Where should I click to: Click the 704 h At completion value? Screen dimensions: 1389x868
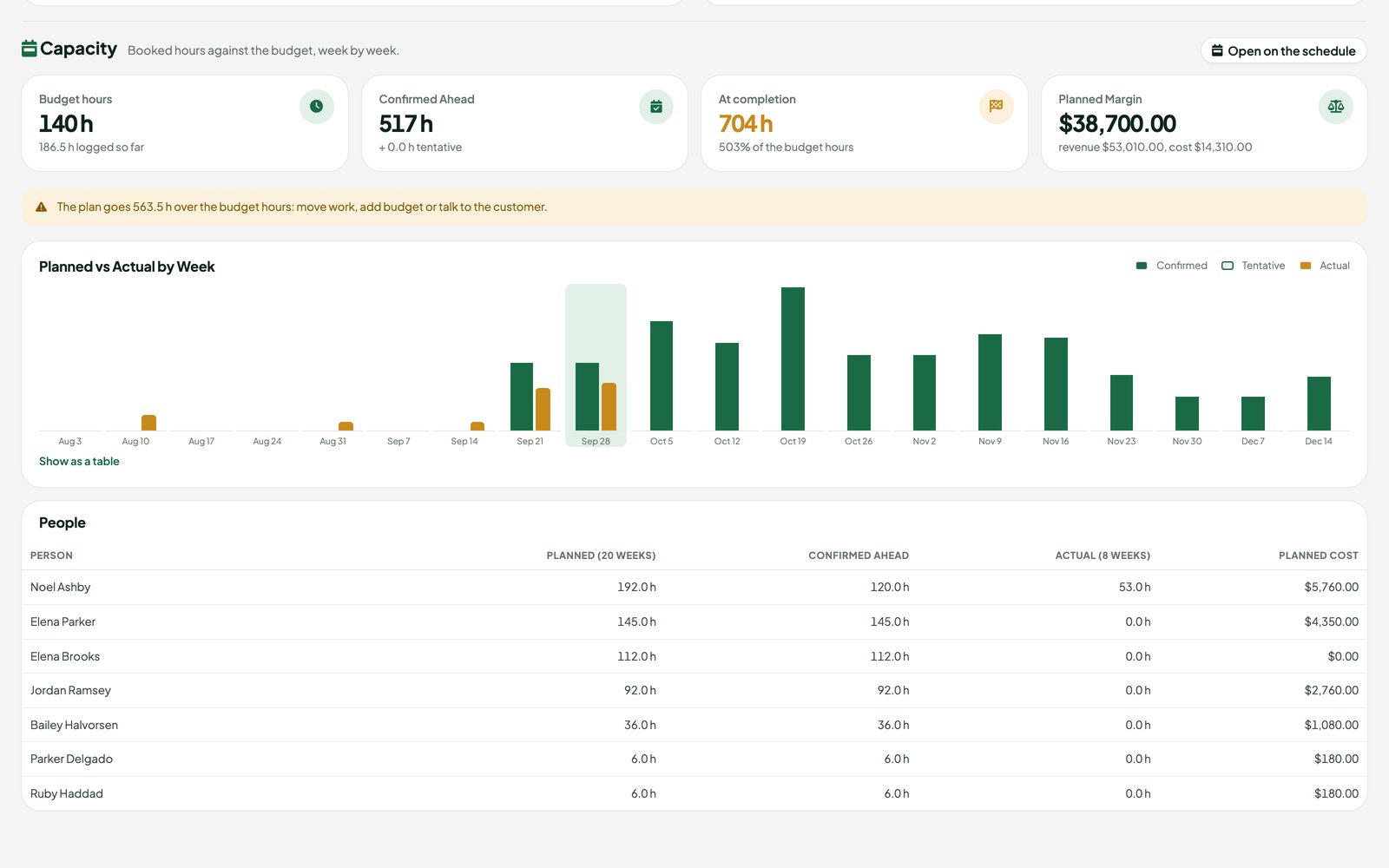click(746, 124)
